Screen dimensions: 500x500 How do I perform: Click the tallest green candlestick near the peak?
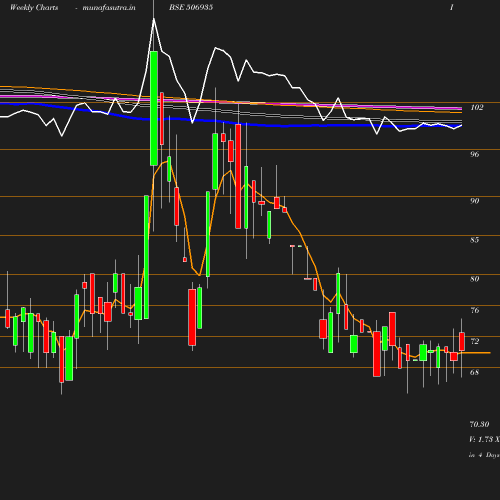(x=154, y=108)
